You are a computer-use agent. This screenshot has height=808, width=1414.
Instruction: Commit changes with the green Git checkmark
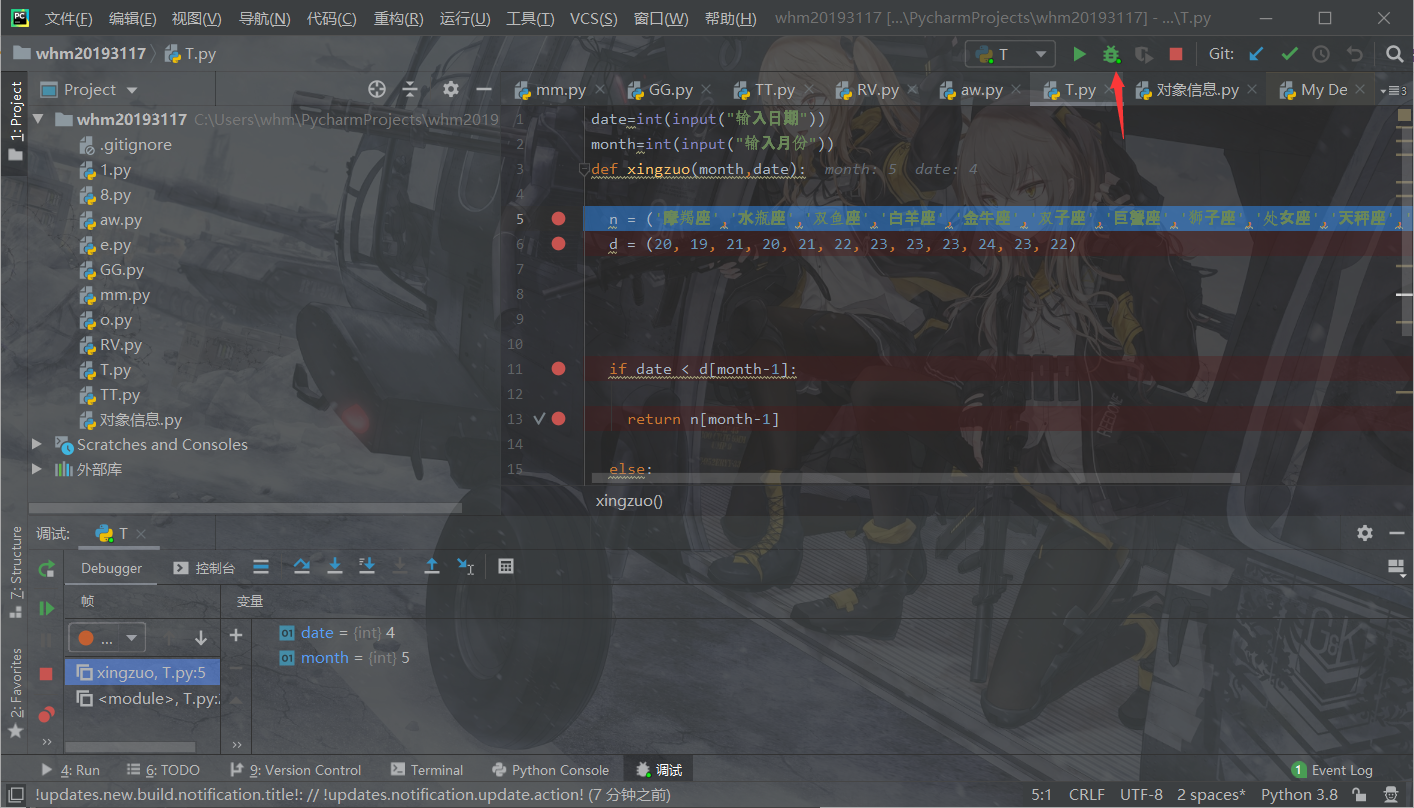coord(1289,54)
